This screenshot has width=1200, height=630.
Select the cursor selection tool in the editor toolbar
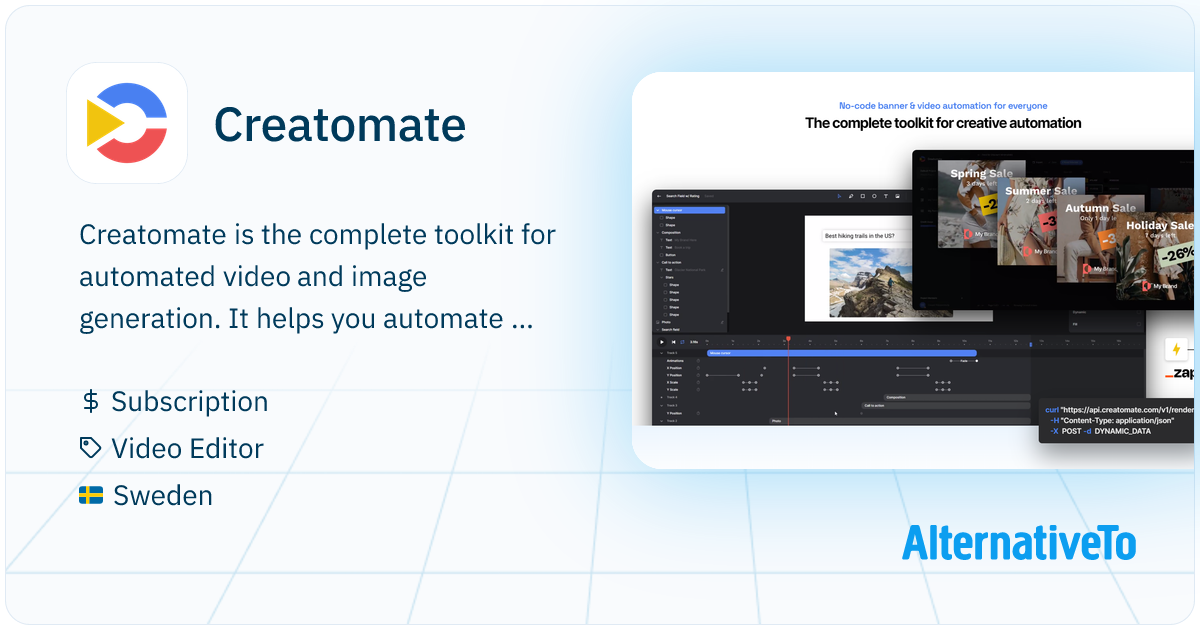click(839, 196)
